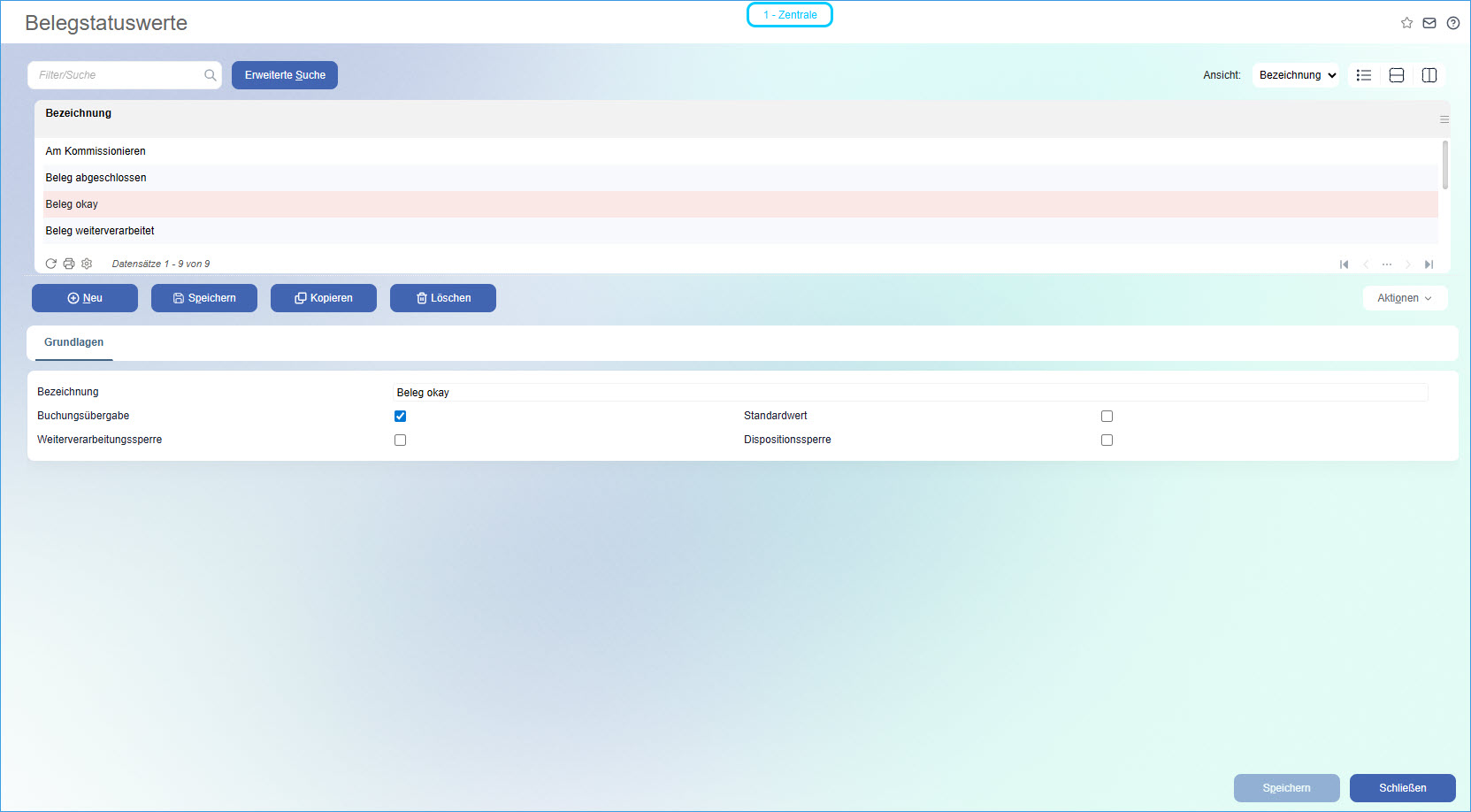Copy the record with Kopieren
Screen dimensions: 1471x812
[x=324, y=298]
